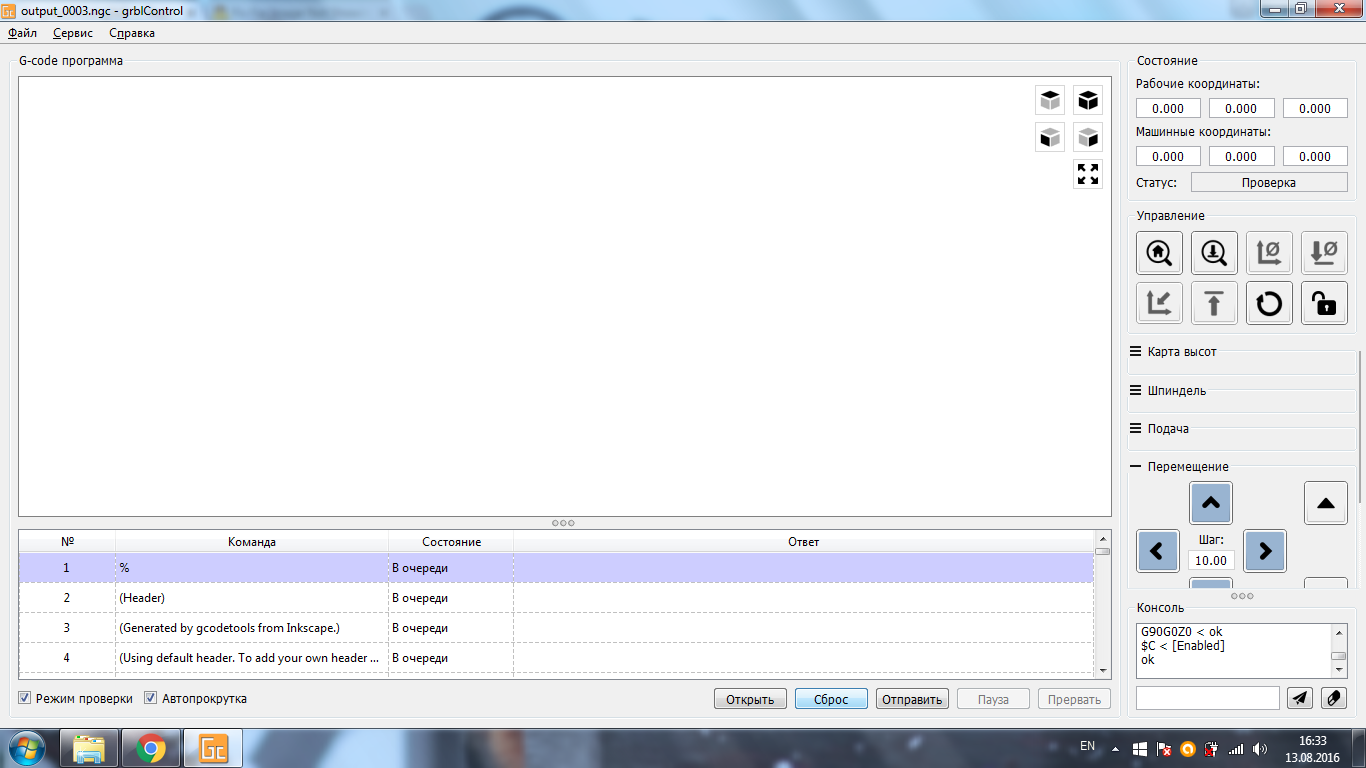1366x768 pixels.
Task: Click the EN language indicator
Action: point(1088,746)
